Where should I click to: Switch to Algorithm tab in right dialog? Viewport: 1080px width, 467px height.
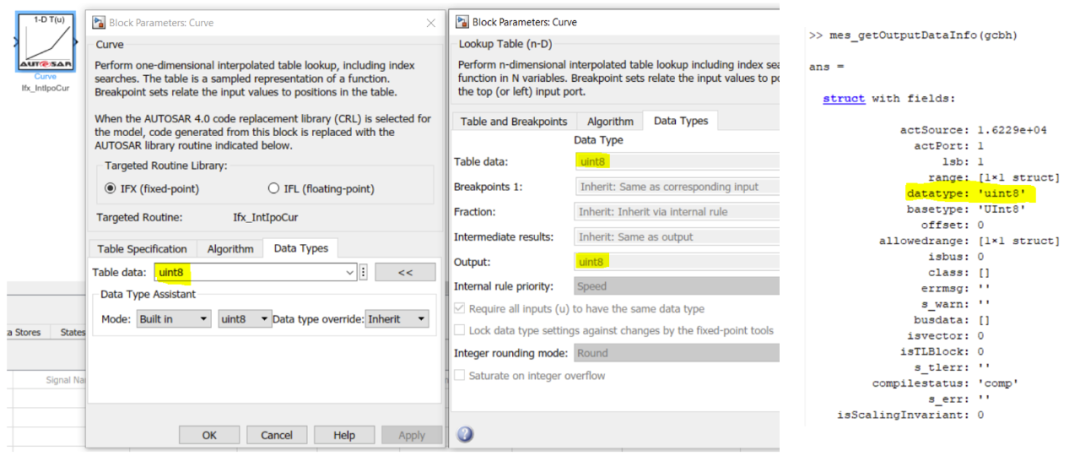click(610, 121)
